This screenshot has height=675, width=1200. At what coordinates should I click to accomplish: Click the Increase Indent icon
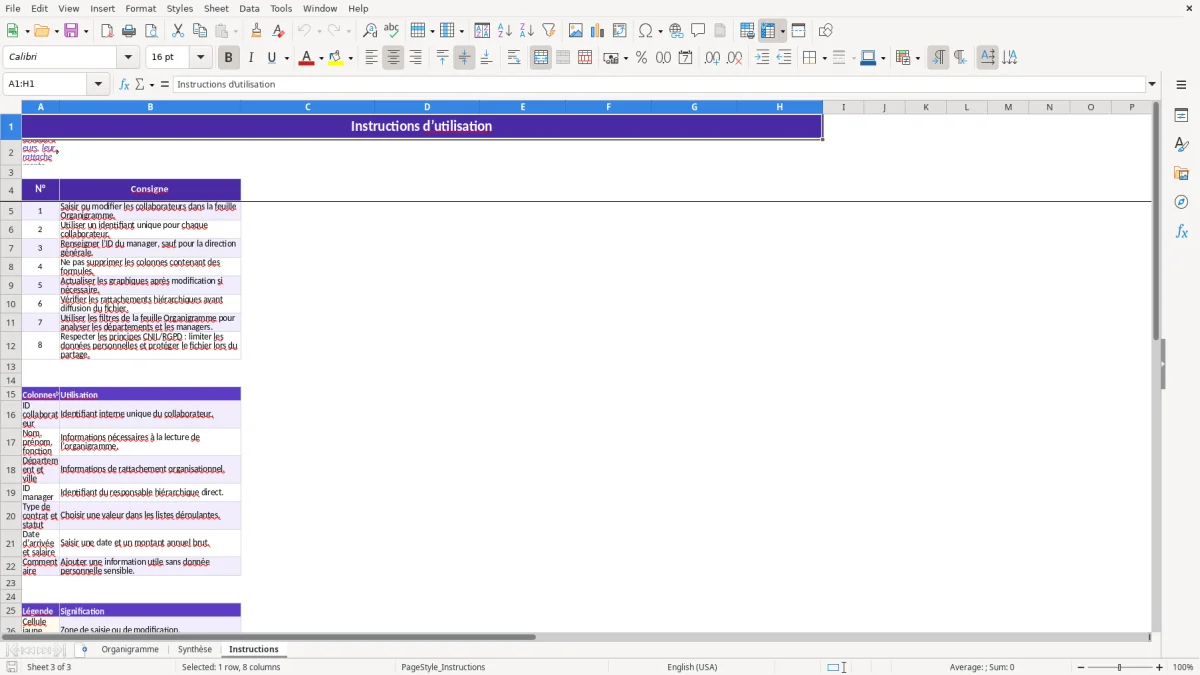(762, 58)
